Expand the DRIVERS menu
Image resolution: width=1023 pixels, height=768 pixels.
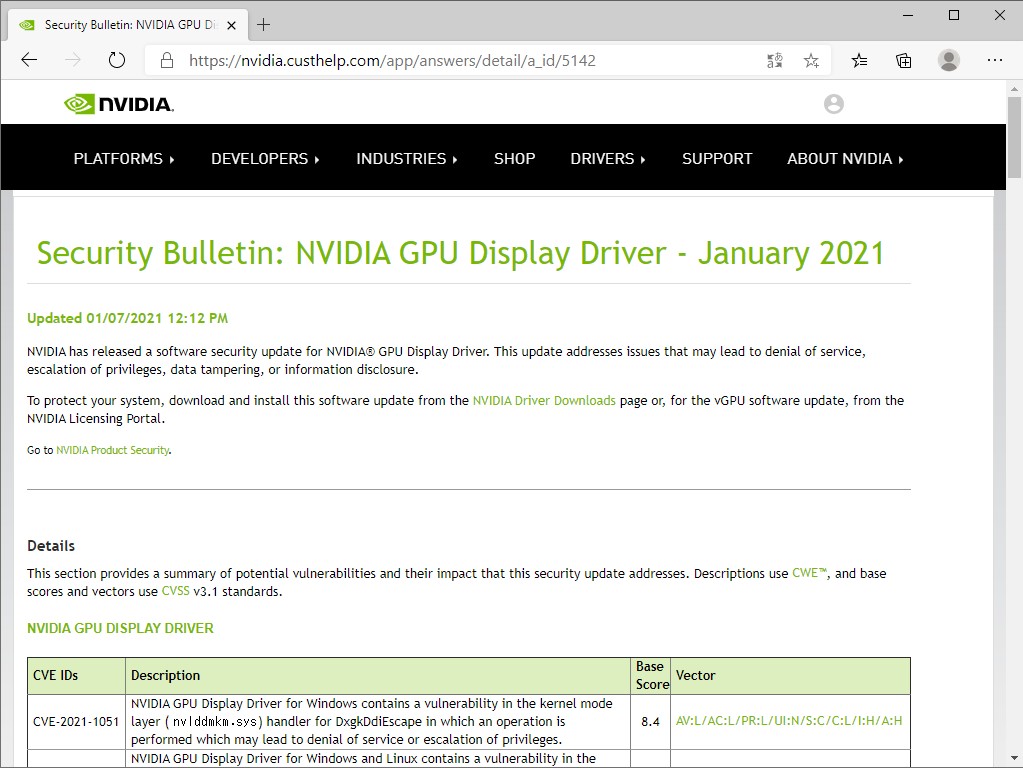pyautogui.click(x=607, y=159)
